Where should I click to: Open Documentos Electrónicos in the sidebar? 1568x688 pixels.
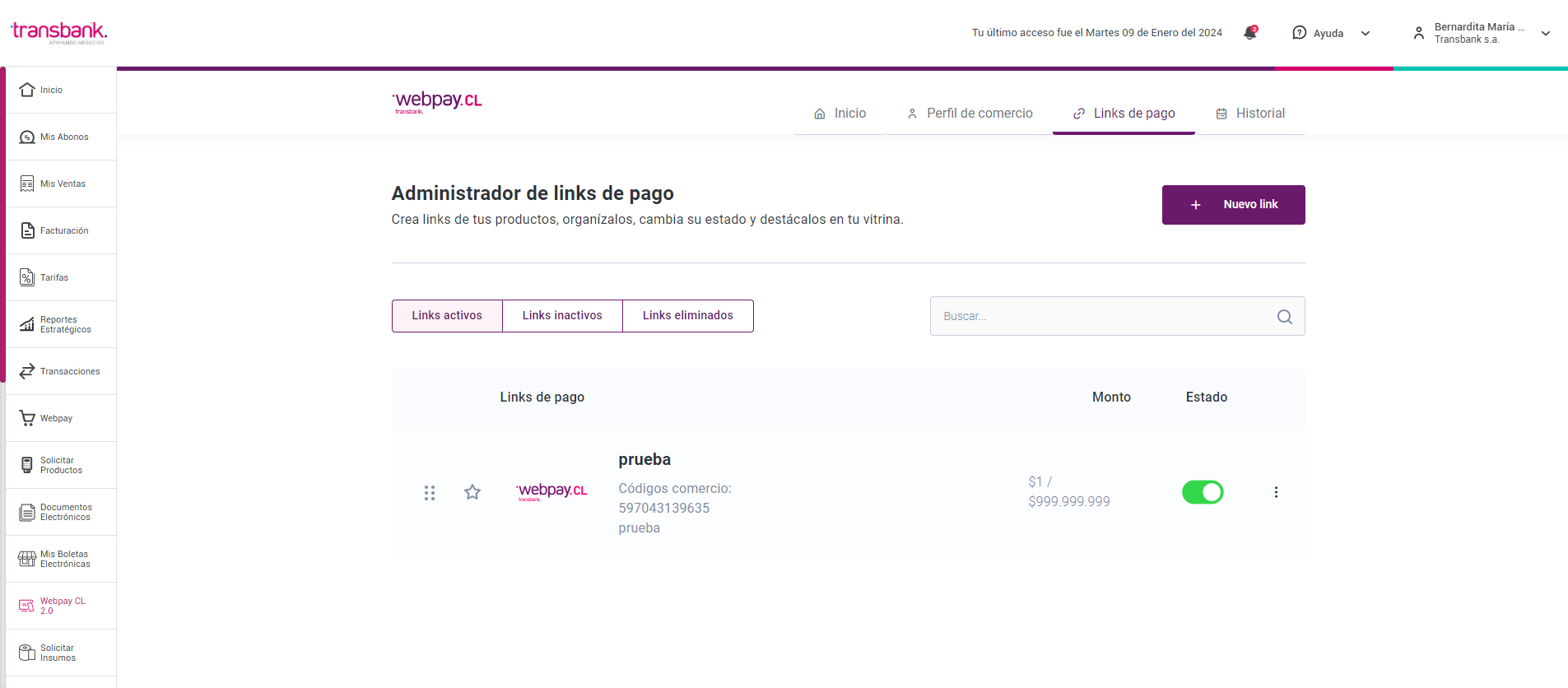tap(61, 512)
